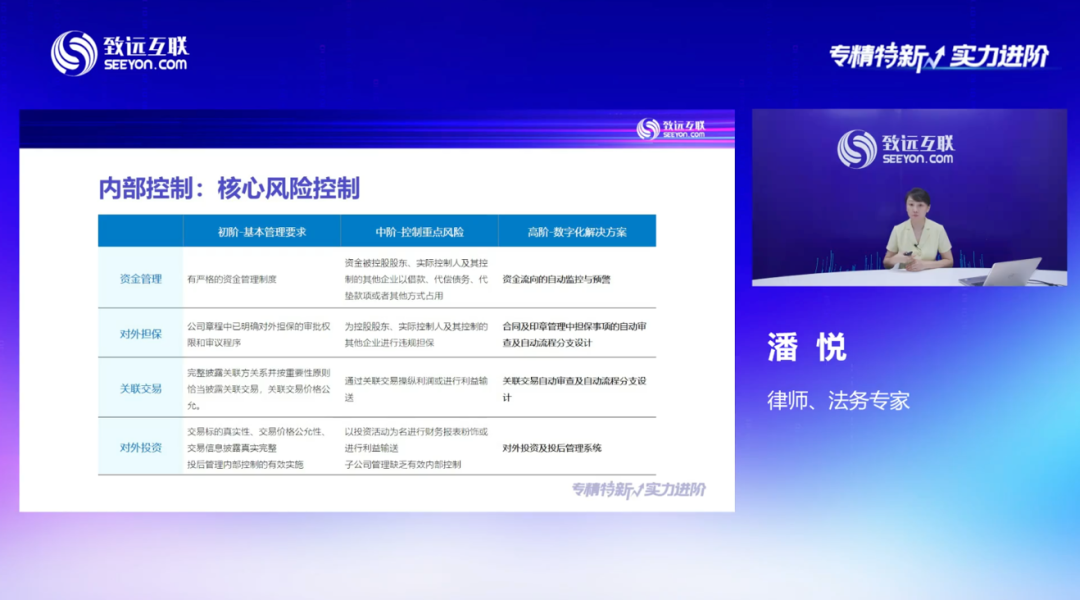Click the 对外投资及投后管理系统 cell

point(552,448)
